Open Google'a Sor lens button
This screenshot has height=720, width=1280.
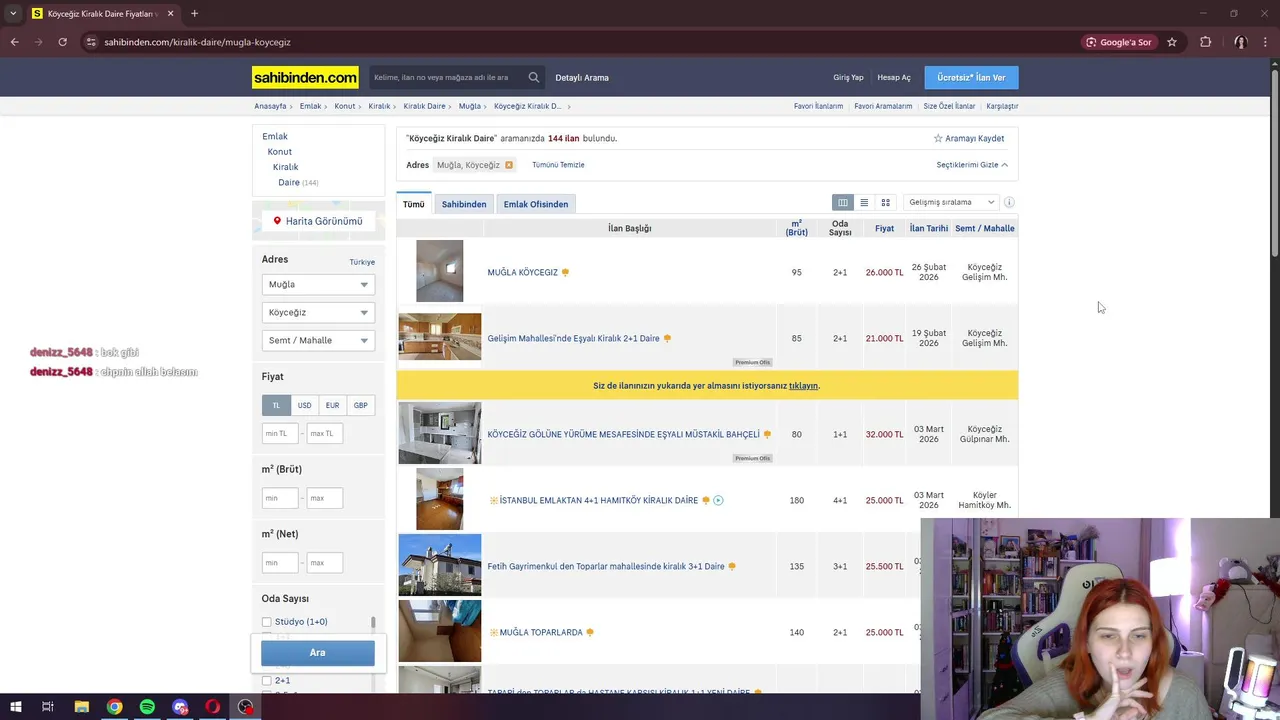pos(1118,42)
